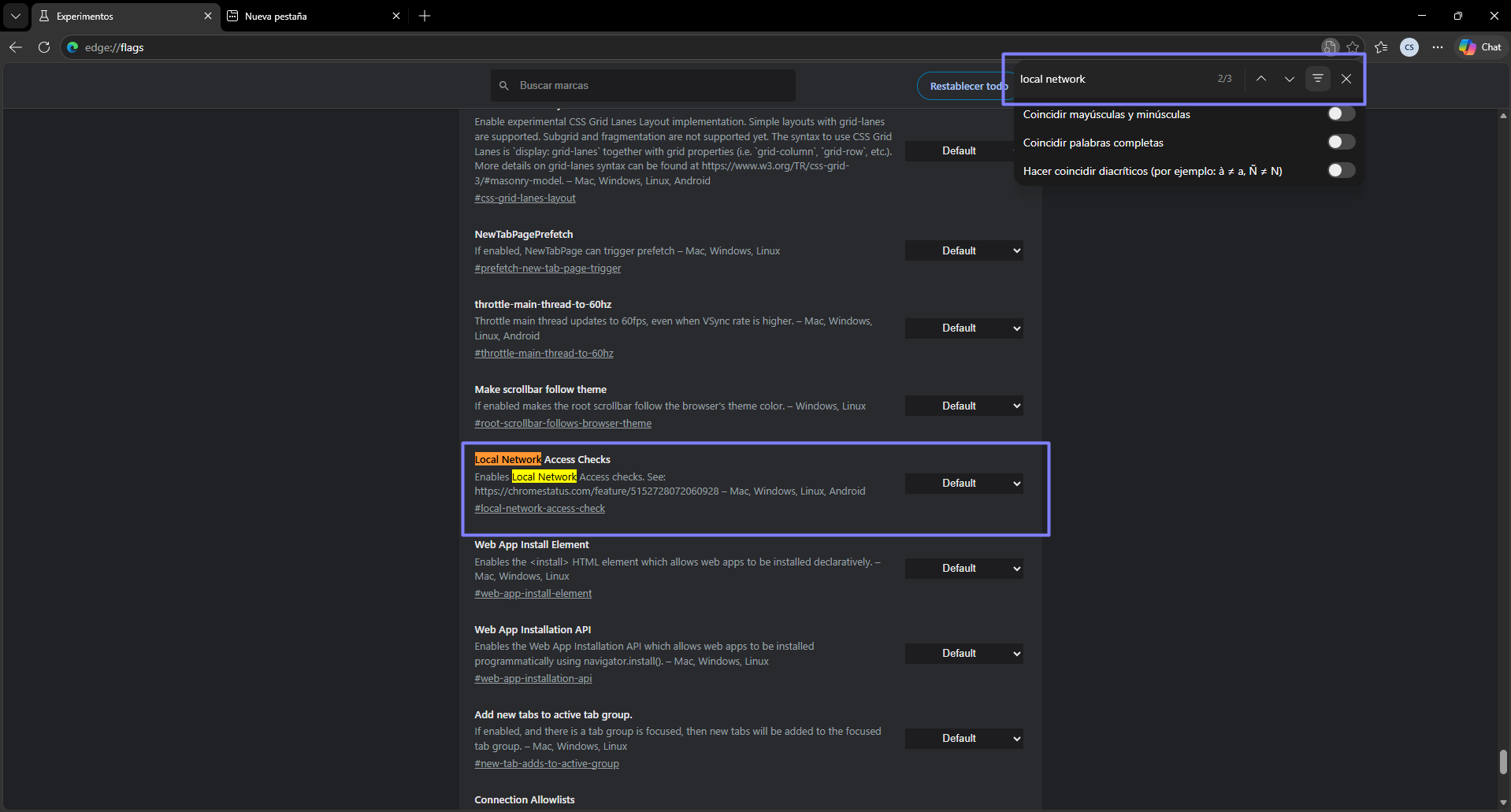Screen dimensions: 1511x812
Task: Open the CS profile avatar
Action: point(1409,47)
